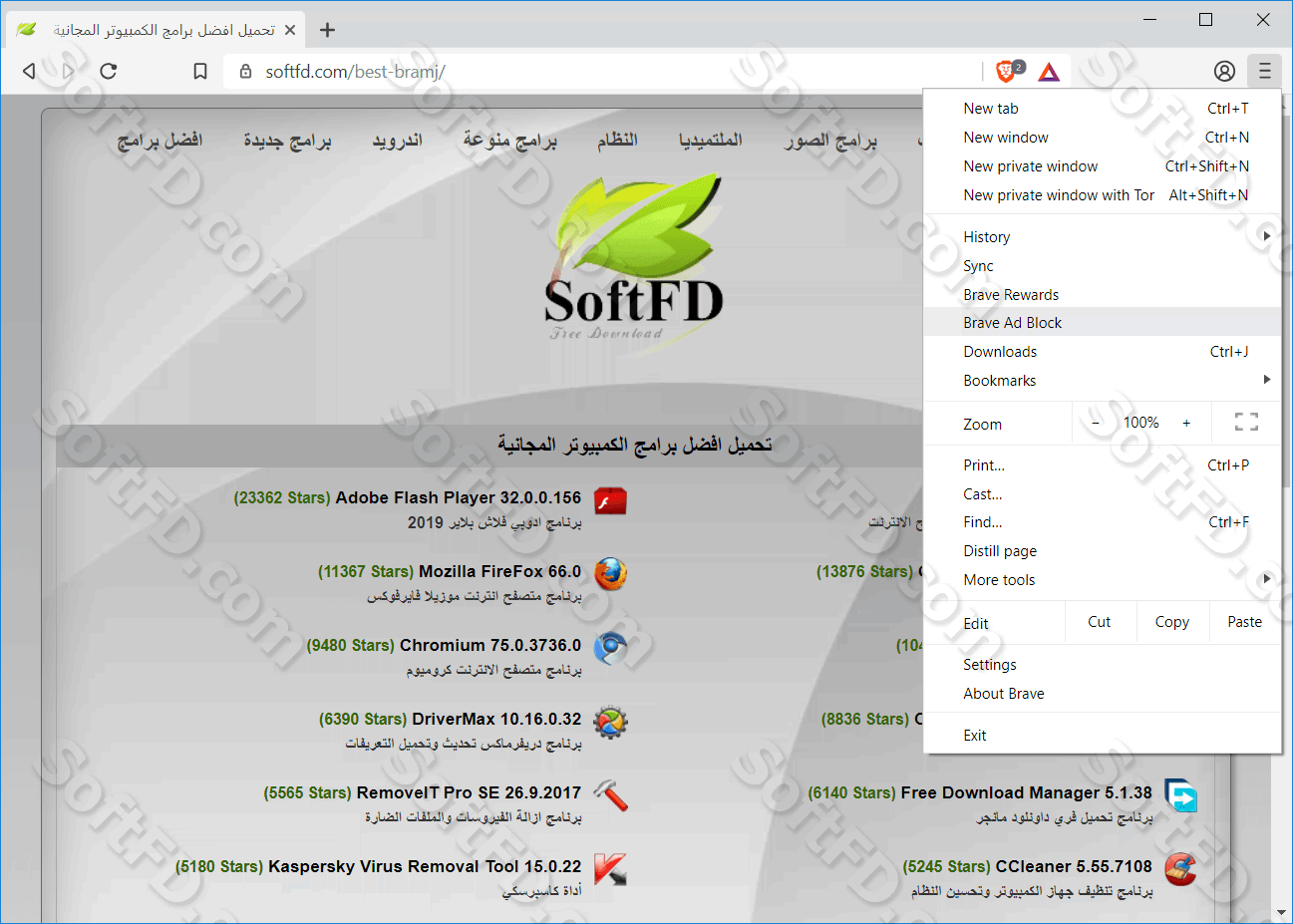This screenshot has width=1293, height=924.
Task: Expand the History submenu
Action: (x=1102, y=237)
